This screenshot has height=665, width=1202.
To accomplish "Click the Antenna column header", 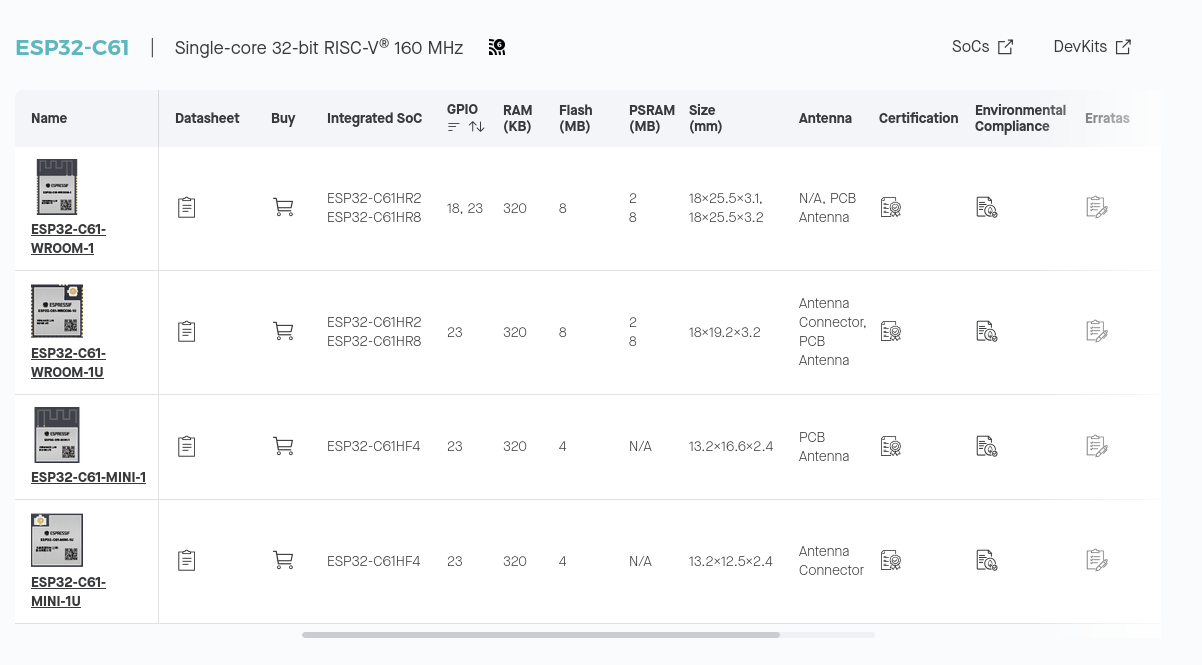I will pos(825,118).
